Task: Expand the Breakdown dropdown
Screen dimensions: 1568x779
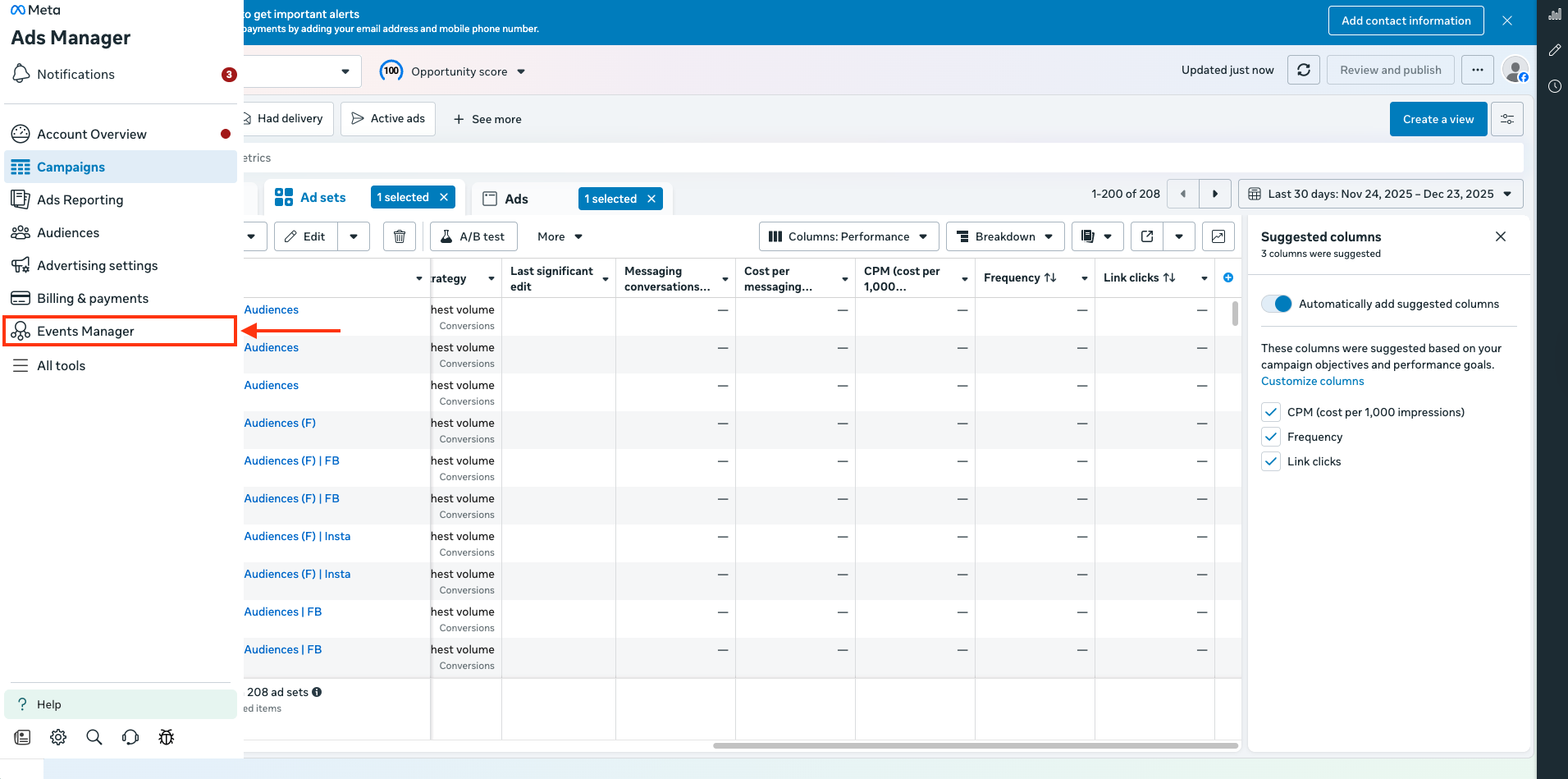Action: (x=1005, y=236)
